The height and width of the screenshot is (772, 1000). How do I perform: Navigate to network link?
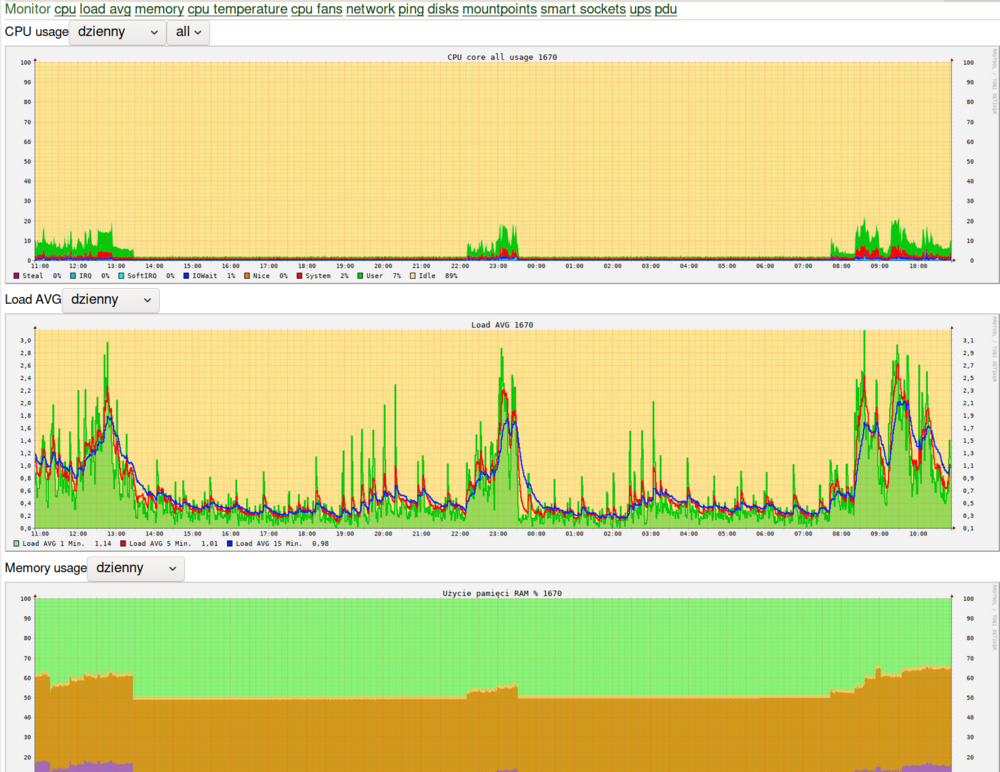tap(371, 10)
